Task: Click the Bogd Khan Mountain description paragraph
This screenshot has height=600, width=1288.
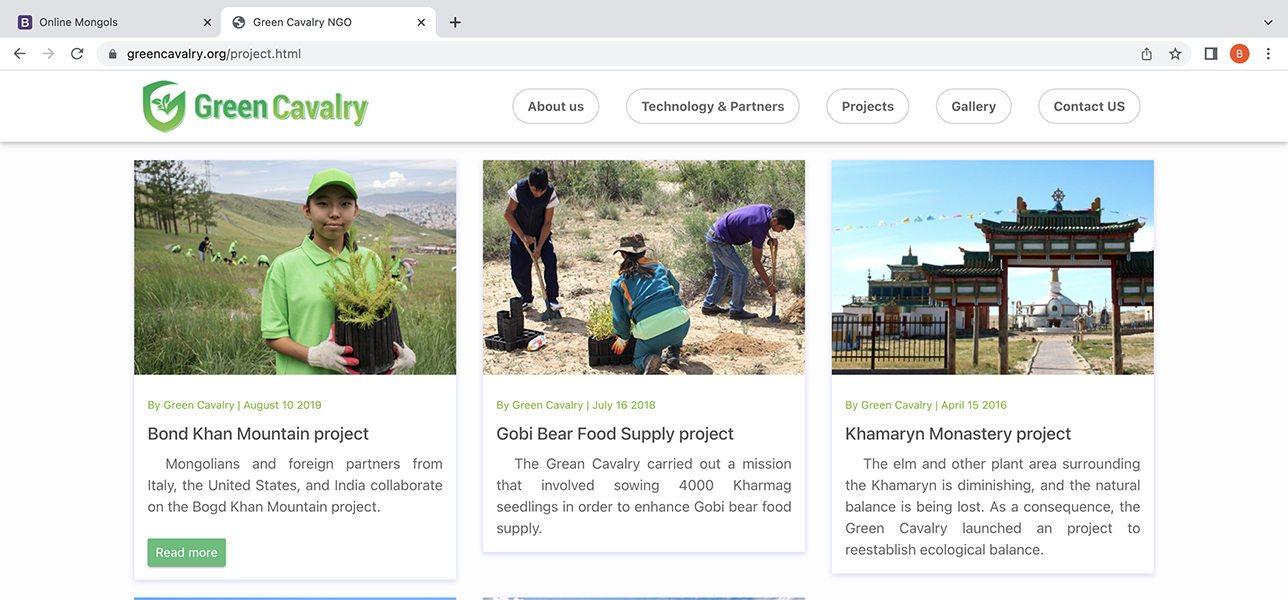Action: [x=295, y=485]
